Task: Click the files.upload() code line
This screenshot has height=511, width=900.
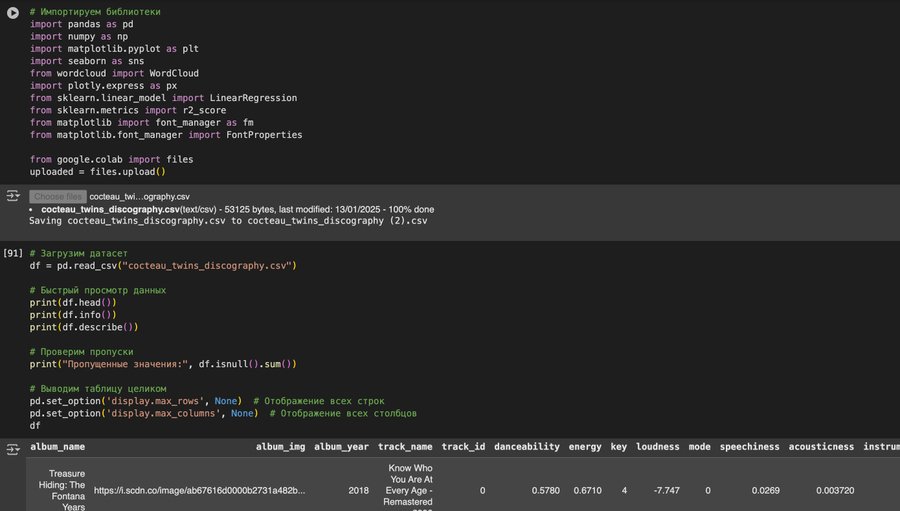Action: 97,171
